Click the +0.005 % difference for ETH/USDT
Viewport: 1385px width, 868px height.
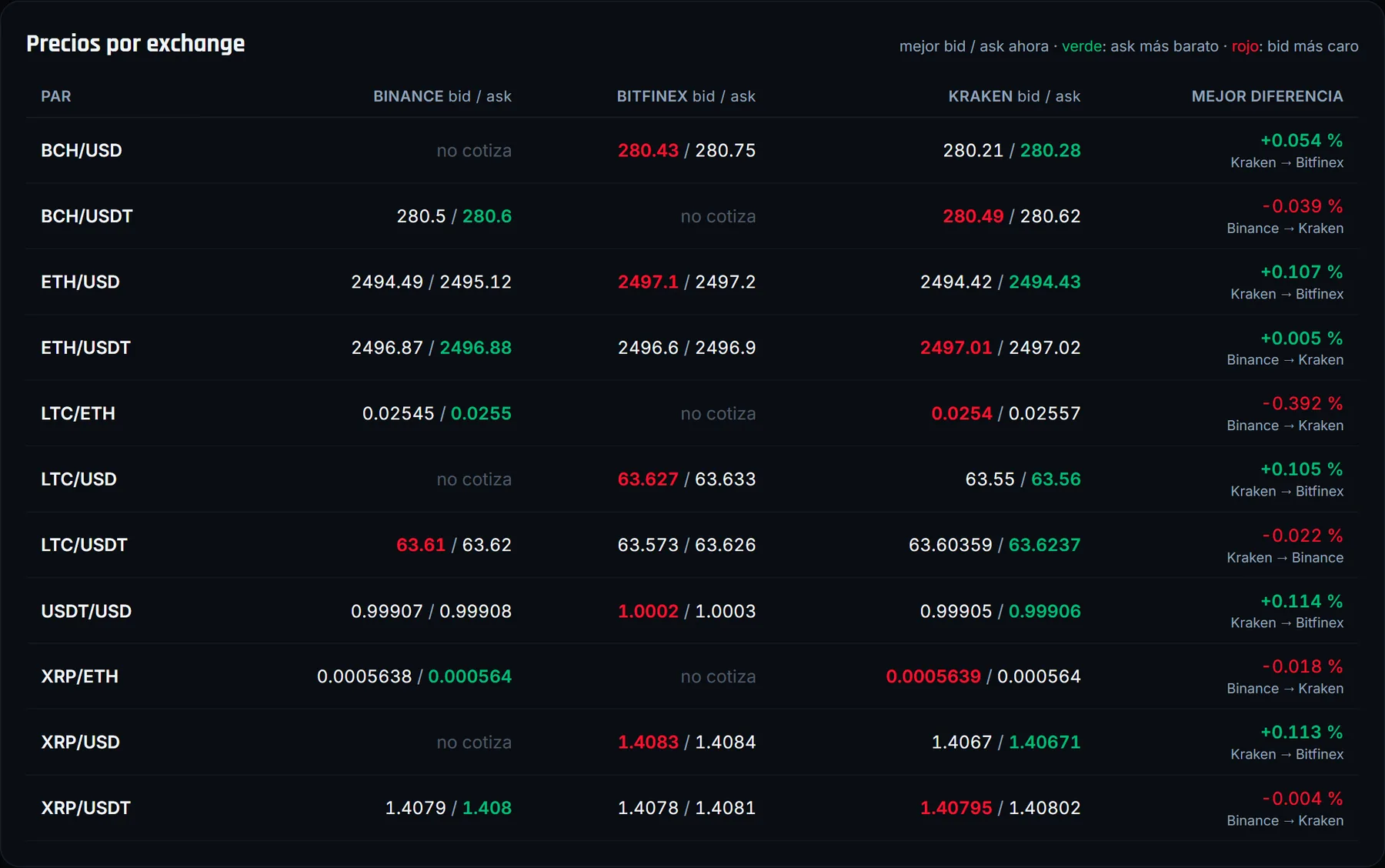(x=1301, y=338)
